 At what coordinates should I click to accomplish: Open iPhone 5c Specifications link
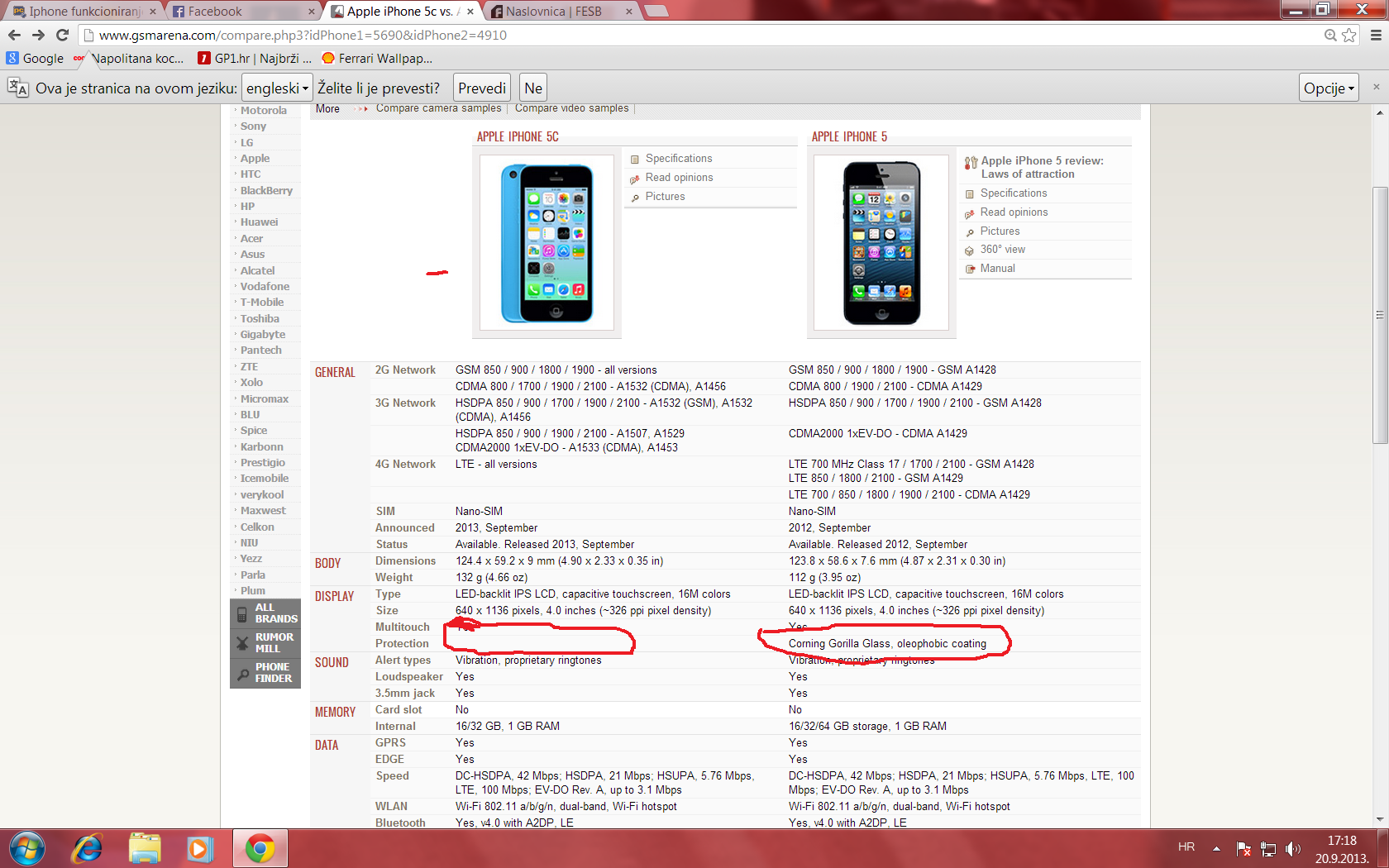[x=679, y=159]
